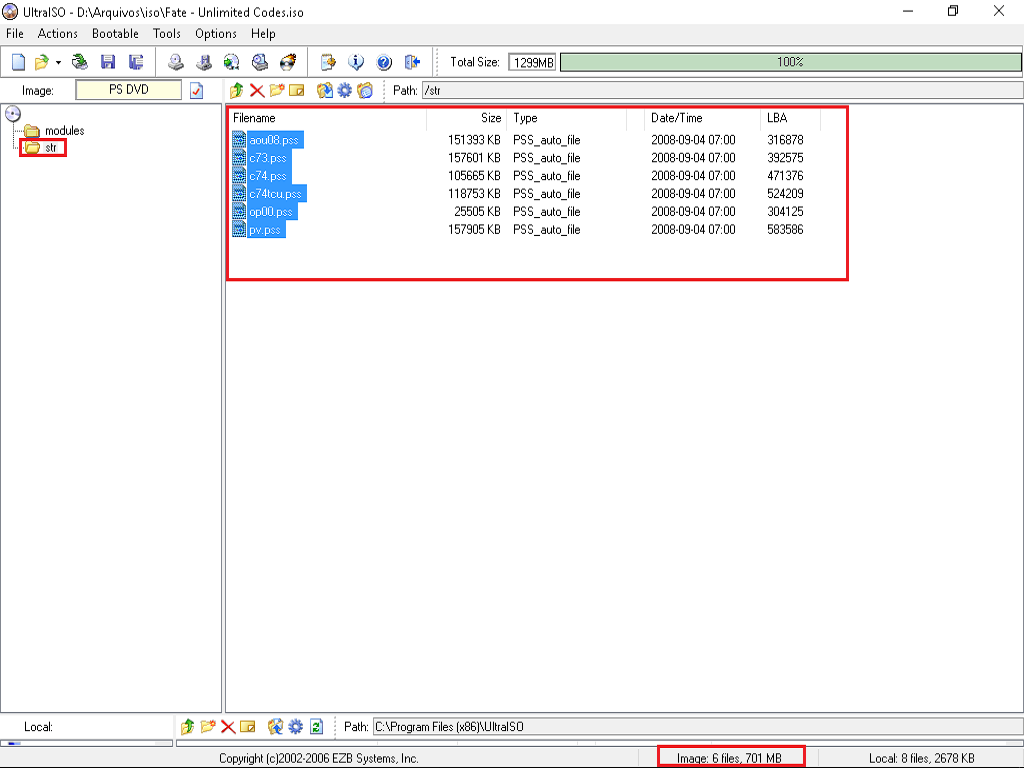Click the Burn CD/DVD image icon
This screenshot has width=1024, height=768.
[289, 62]
